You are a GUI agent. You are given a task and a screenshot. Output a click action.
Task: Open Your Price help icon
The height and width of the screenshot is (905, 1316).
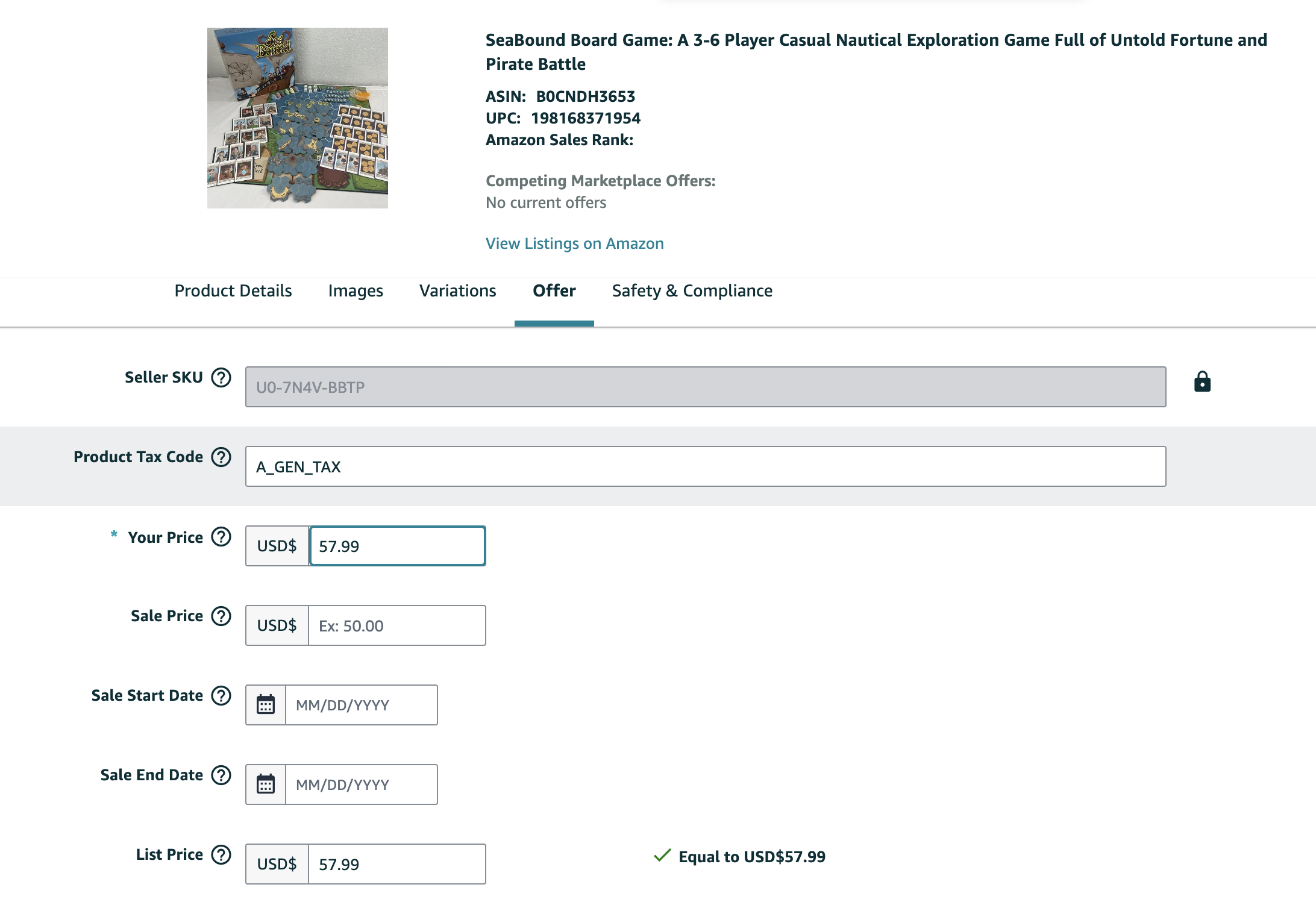click(x=221, y=536)
